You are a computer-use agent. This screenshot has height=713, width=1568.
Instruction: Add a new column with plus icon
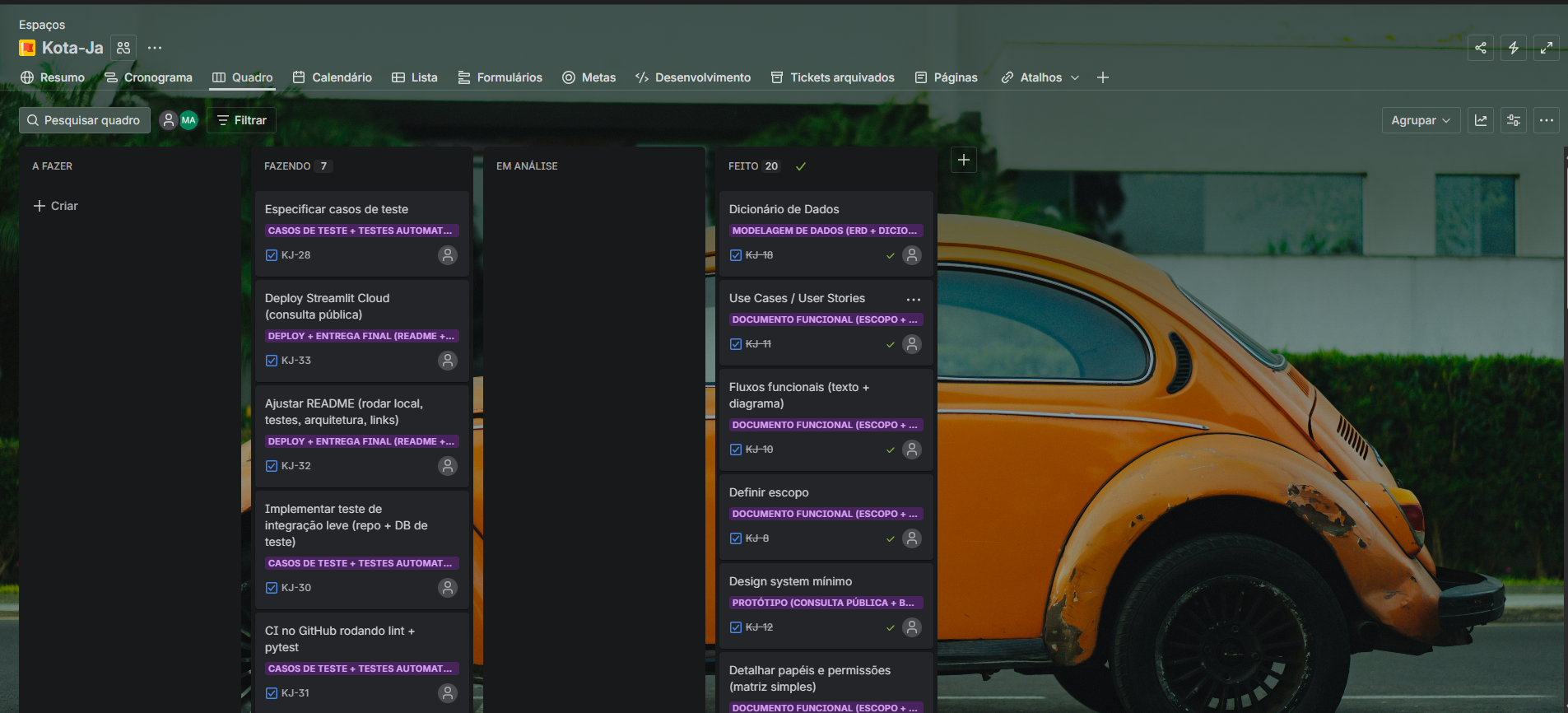pos(963,160)
